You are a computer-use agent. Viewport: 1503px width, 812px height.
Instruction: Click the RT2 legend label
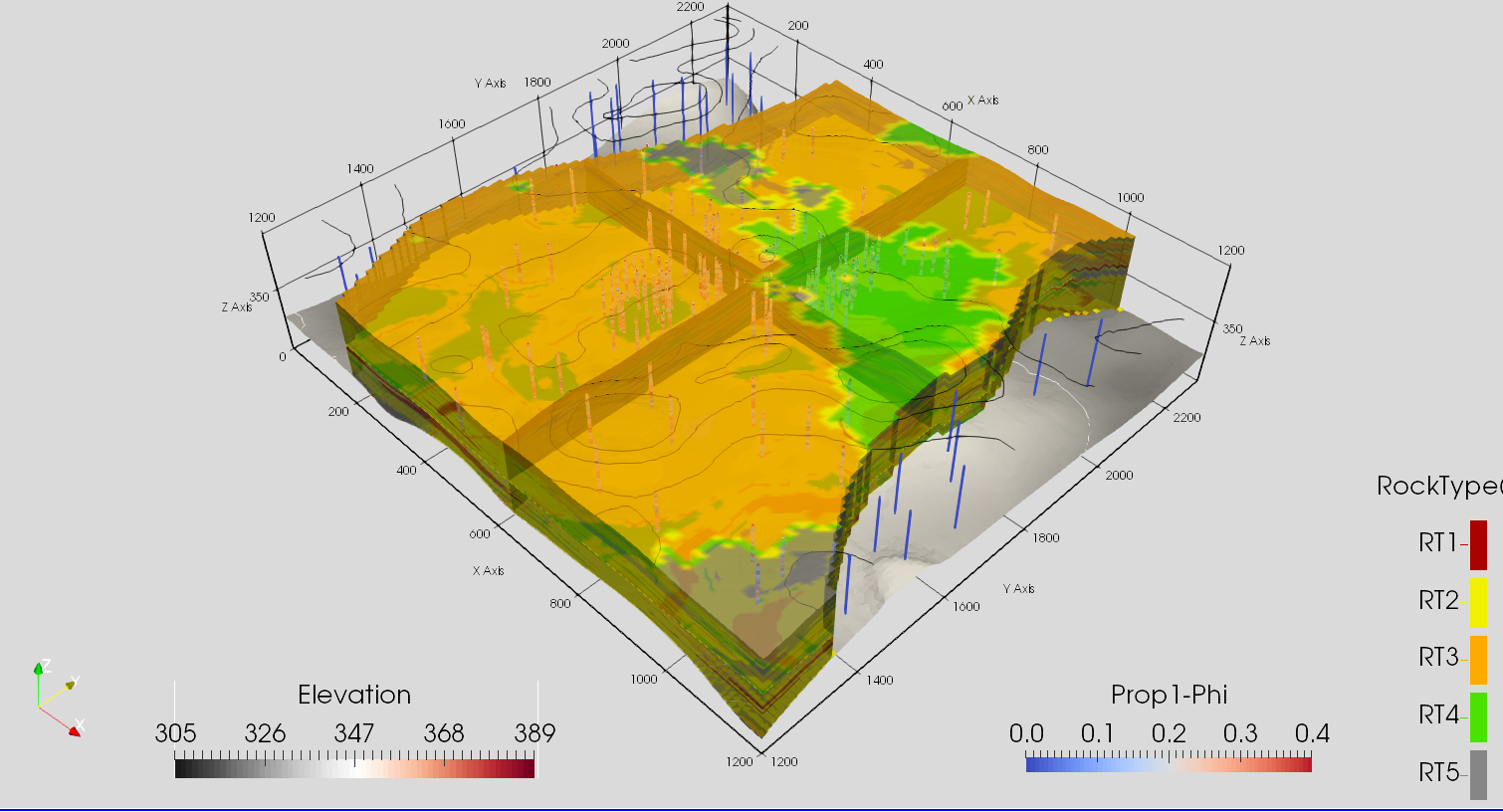coord(1438,600)
